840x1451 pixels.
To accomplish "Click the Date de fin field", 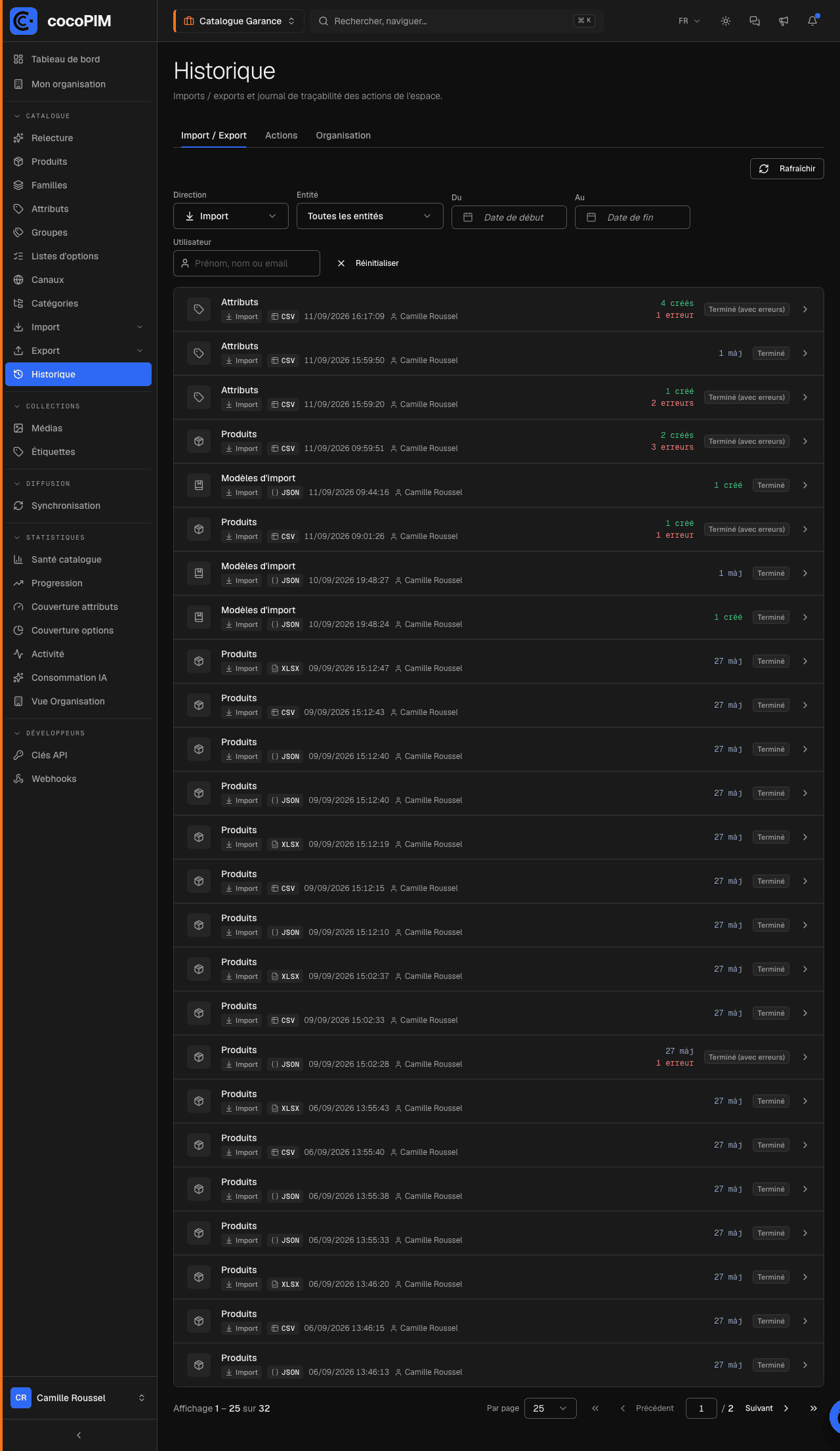I will click(x=633, y=217).
